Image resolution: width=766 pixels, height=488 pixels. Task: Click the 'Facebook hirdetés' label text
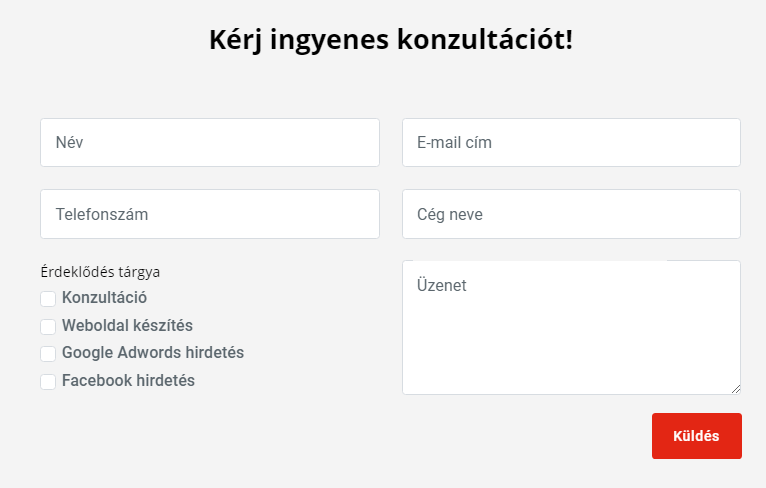pos(128,381)
